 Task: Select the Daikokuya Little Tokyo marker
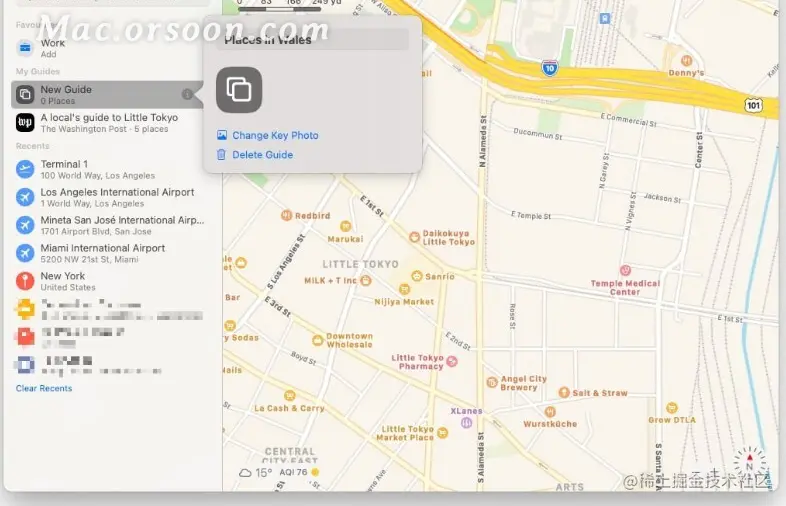415,237
